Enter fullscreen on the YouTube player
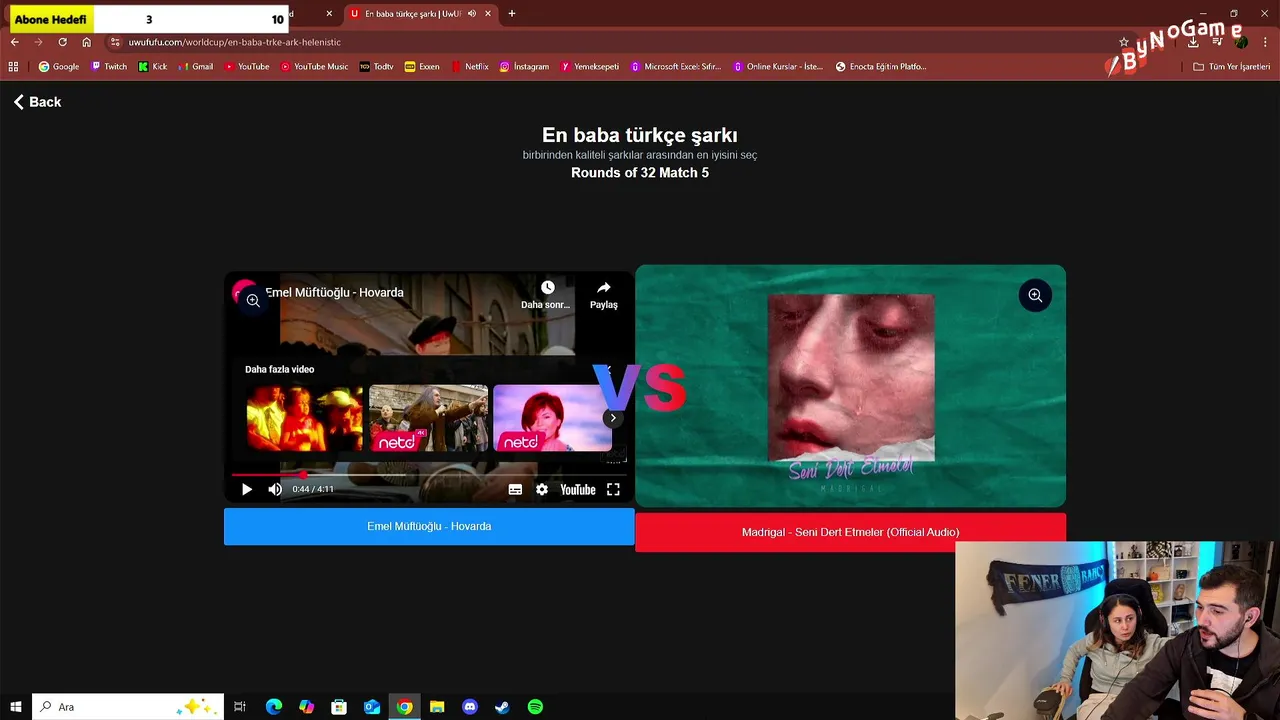 [x=613, y=489]
